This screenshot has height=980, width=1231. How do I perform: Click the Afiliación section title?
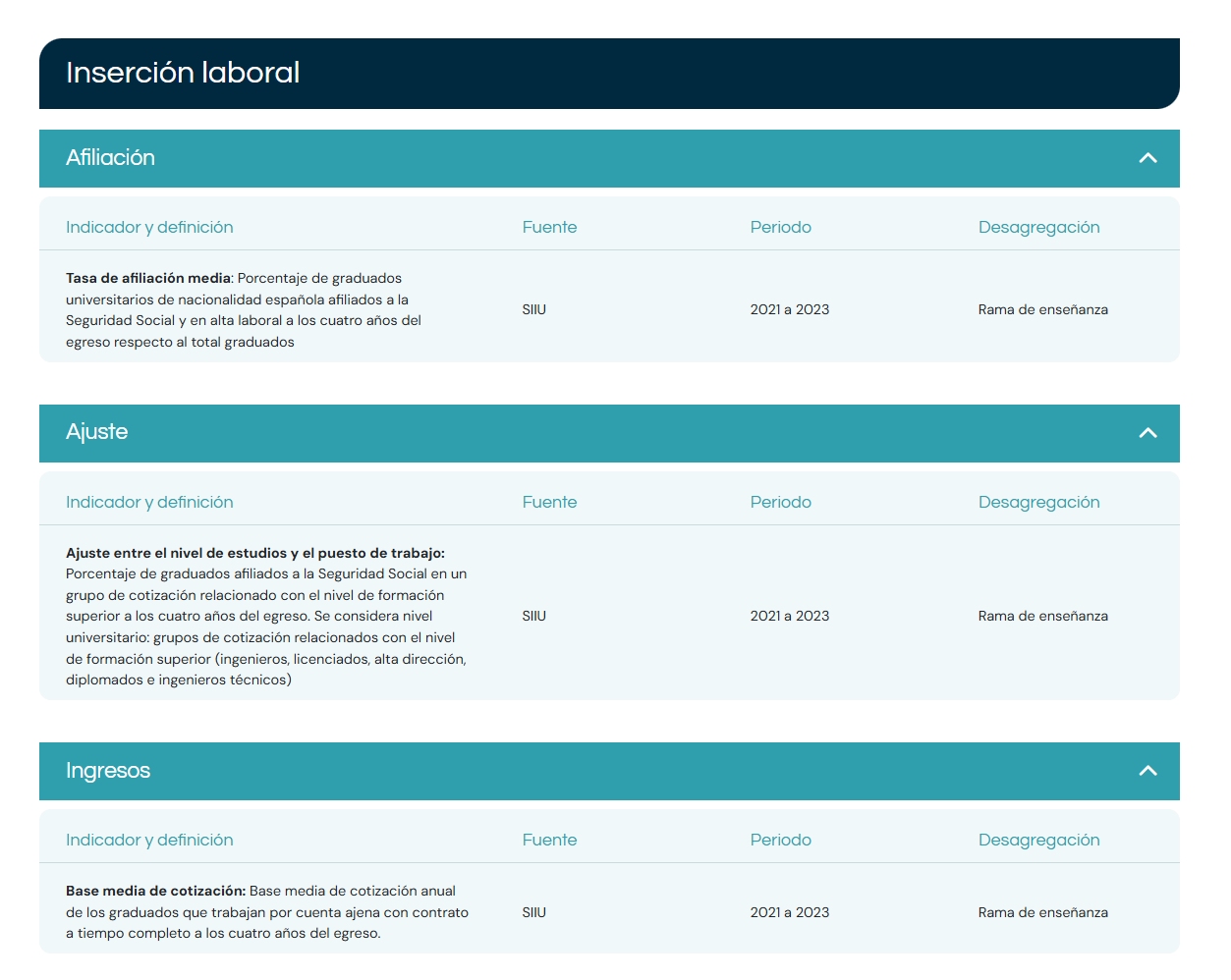coord(110,158)
